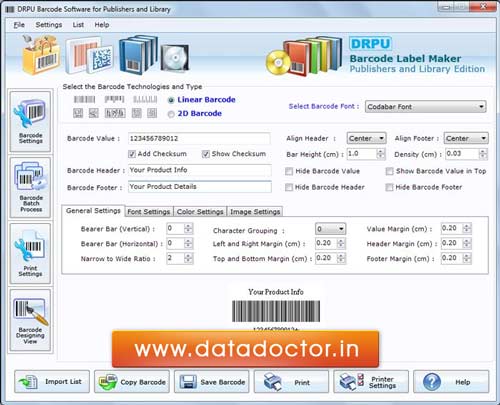Click the Copy Barcode button label
The image size is (500, 405).
coord(143,382)
